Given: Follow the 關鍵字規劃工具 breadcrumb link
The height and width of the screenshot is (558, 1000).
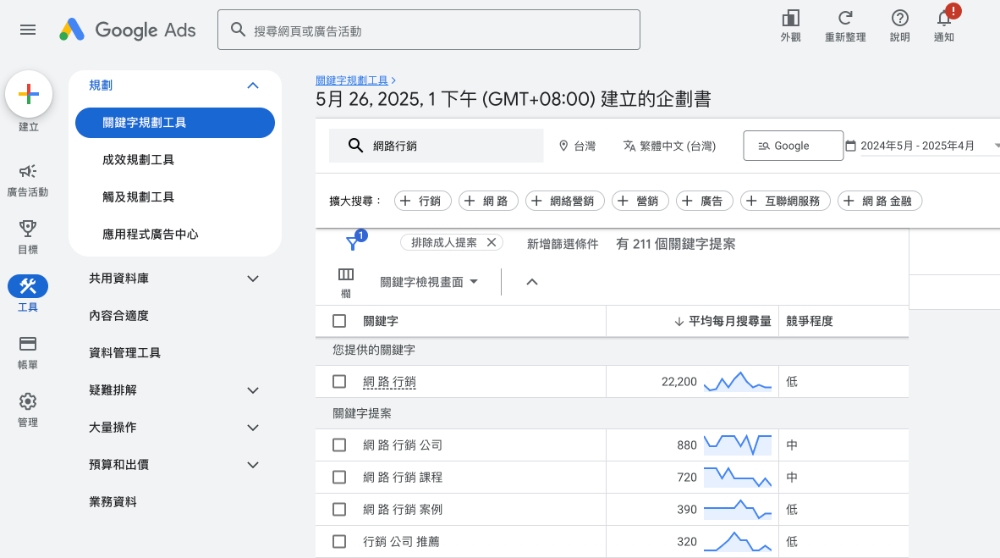Looking at the screenshot, I should tap(351, 80).
